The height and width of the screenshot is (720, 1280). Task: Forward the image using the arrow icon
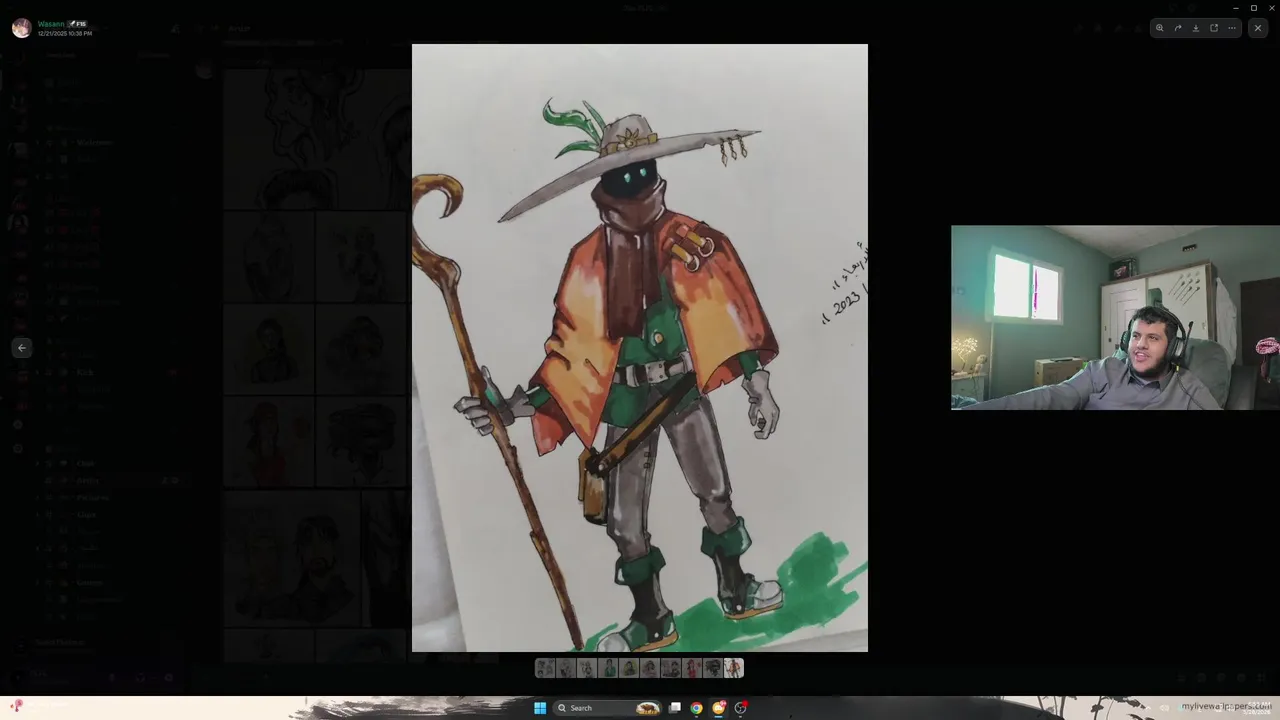[x=1178, y=28]
